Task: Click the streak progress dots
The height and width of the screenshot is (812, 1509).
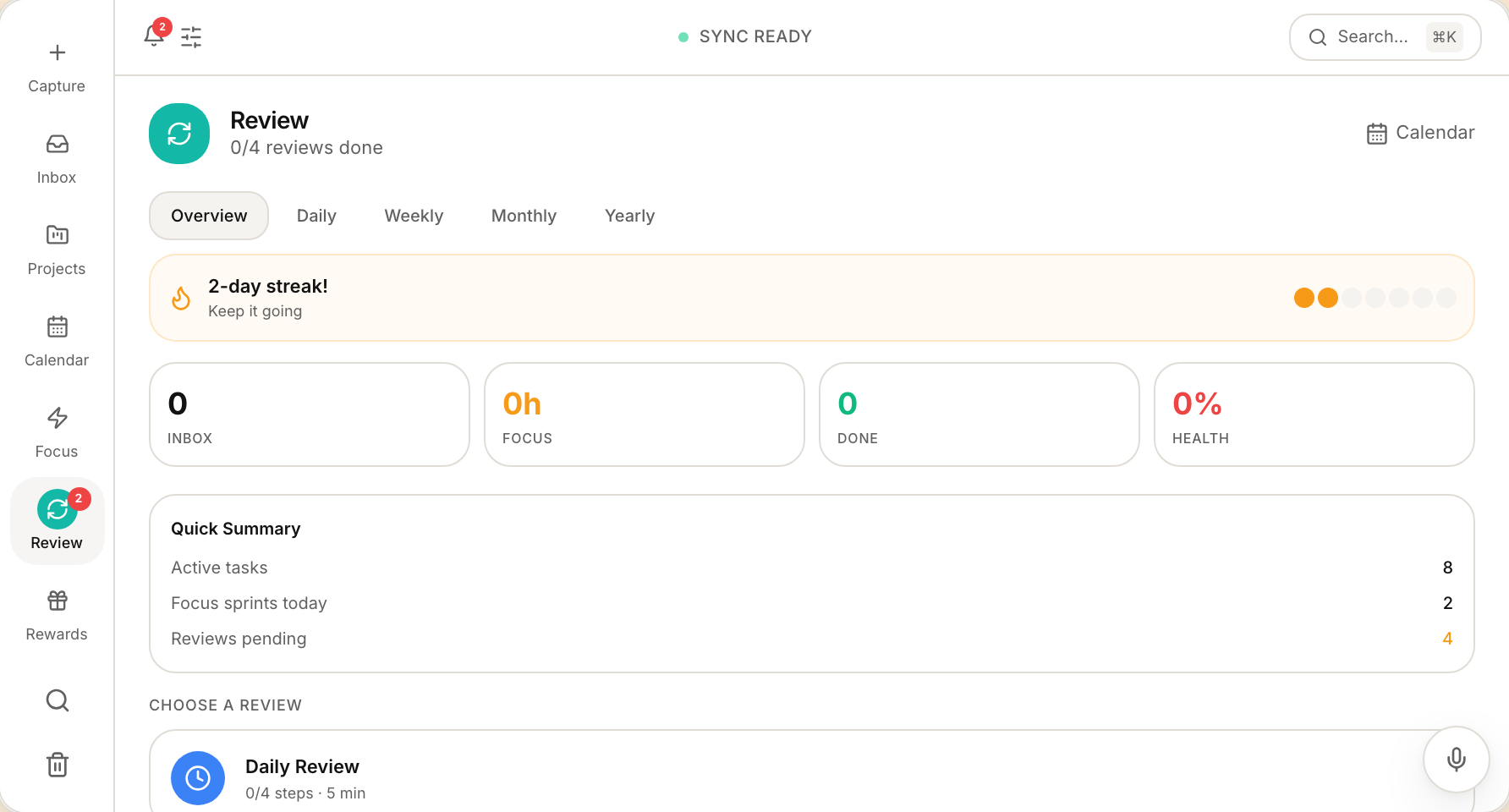Action: [1372, 298]
